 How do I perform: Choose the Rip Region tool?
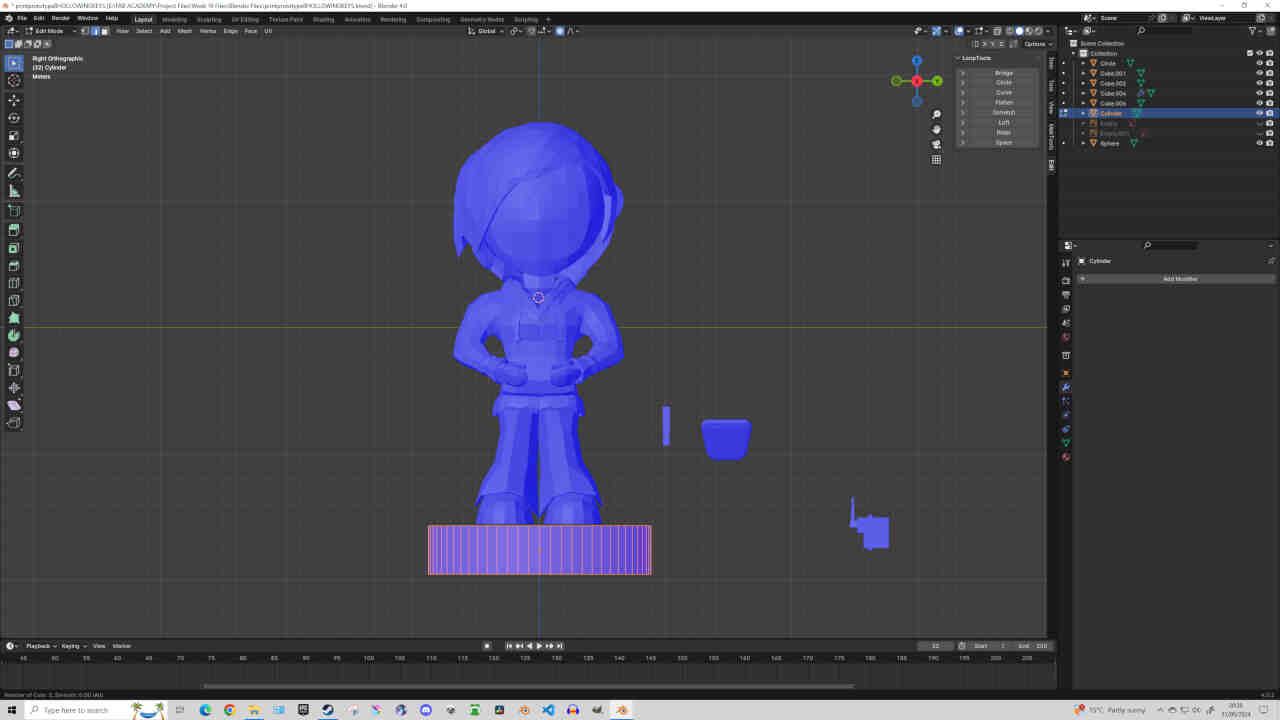click(14, 423)
